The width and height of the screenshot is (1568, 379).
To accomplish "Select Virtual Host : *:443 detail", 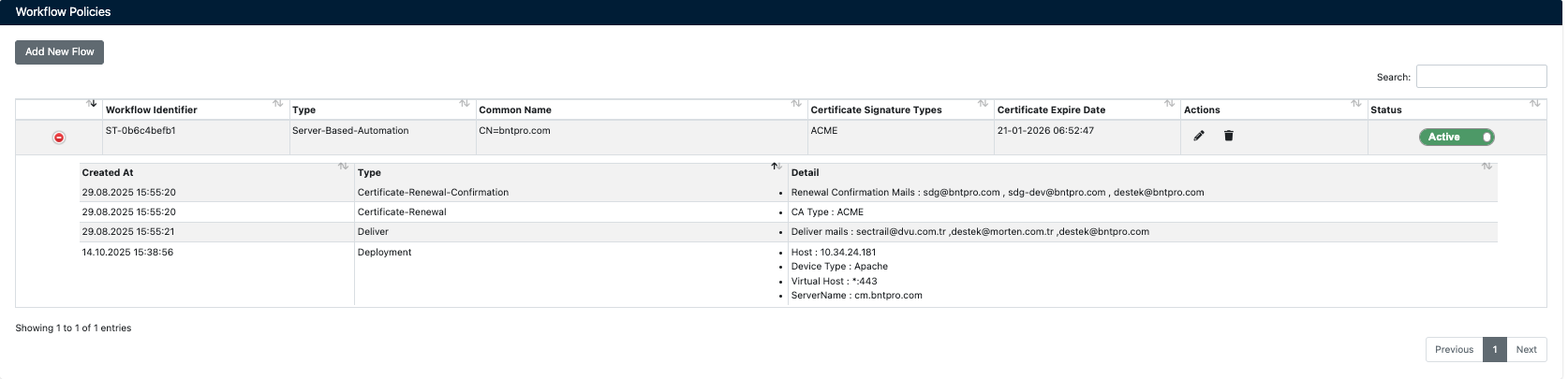I will coord(834,282).
